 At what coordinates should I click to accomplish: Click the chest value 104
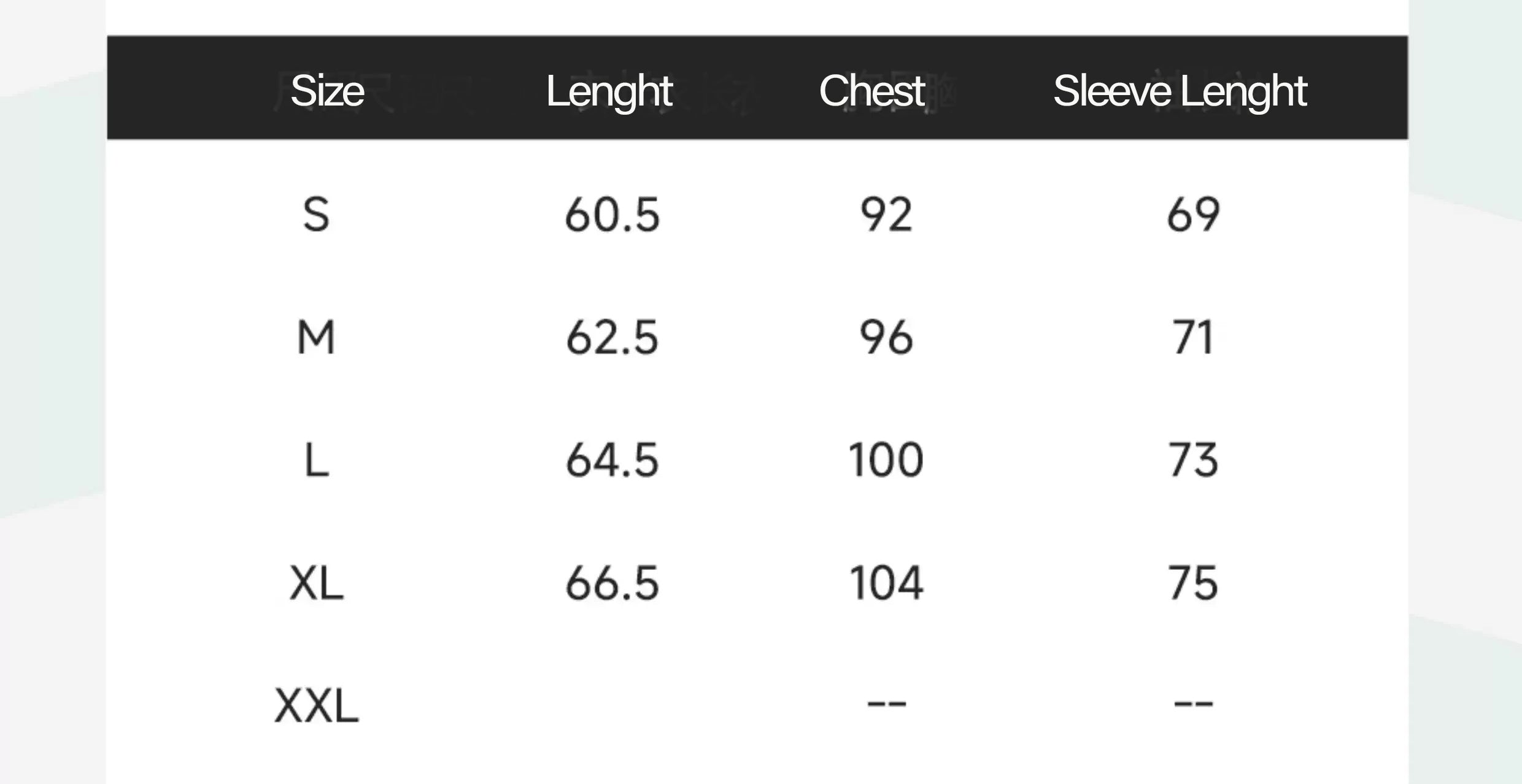tap(886, 583)
